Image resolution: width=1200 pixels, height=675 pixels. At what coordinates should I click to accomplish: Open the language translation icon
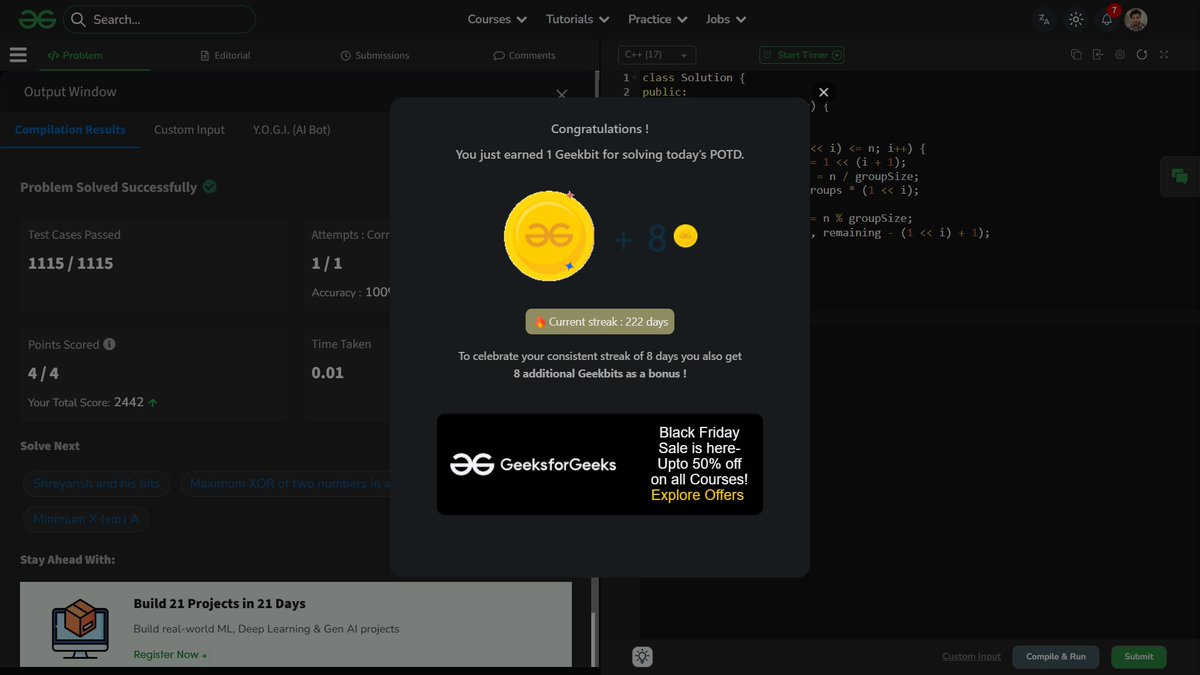pos(1044,19)
